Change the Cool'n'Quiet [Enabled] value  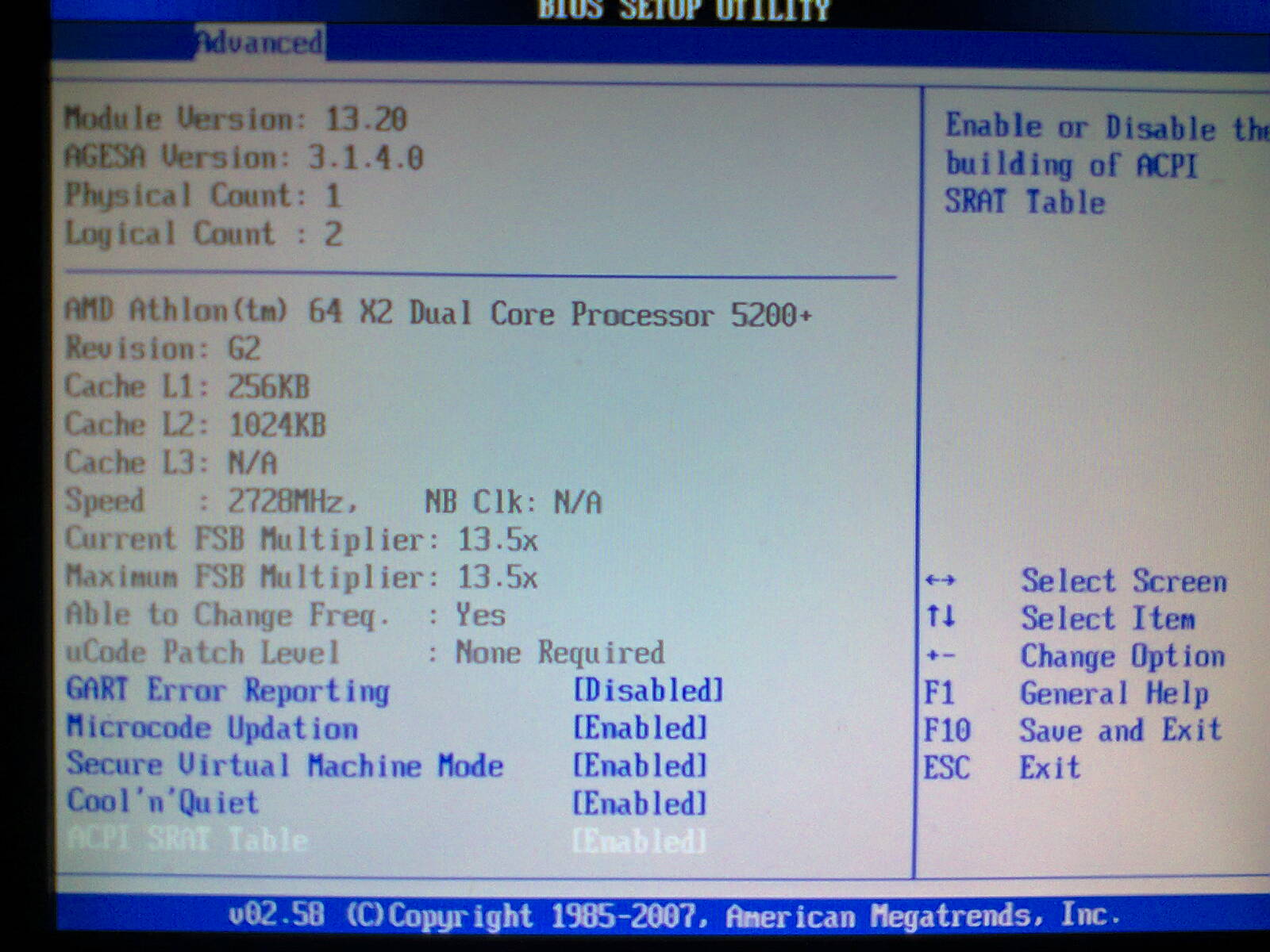640,804
